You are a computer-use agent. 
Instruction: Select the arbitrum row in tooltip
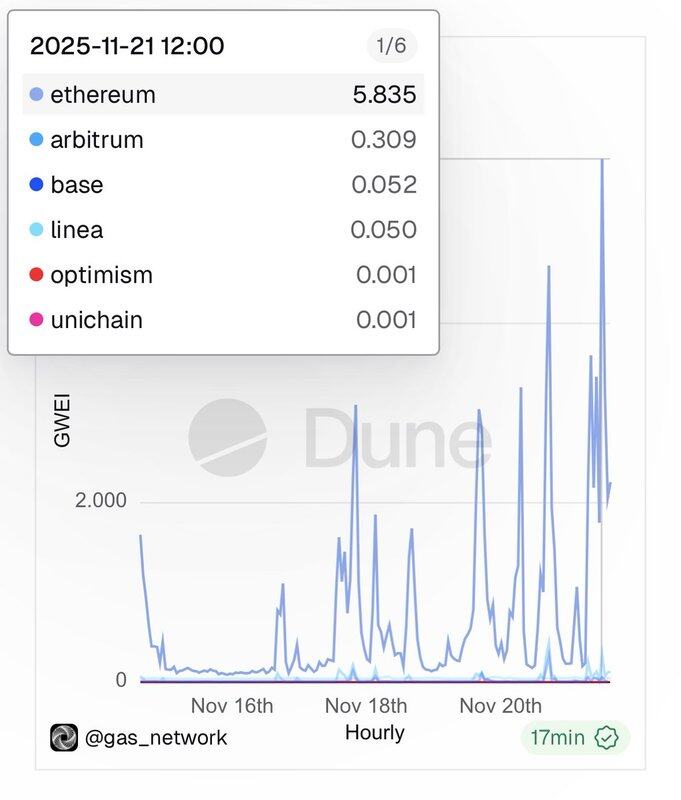(222, 140)
